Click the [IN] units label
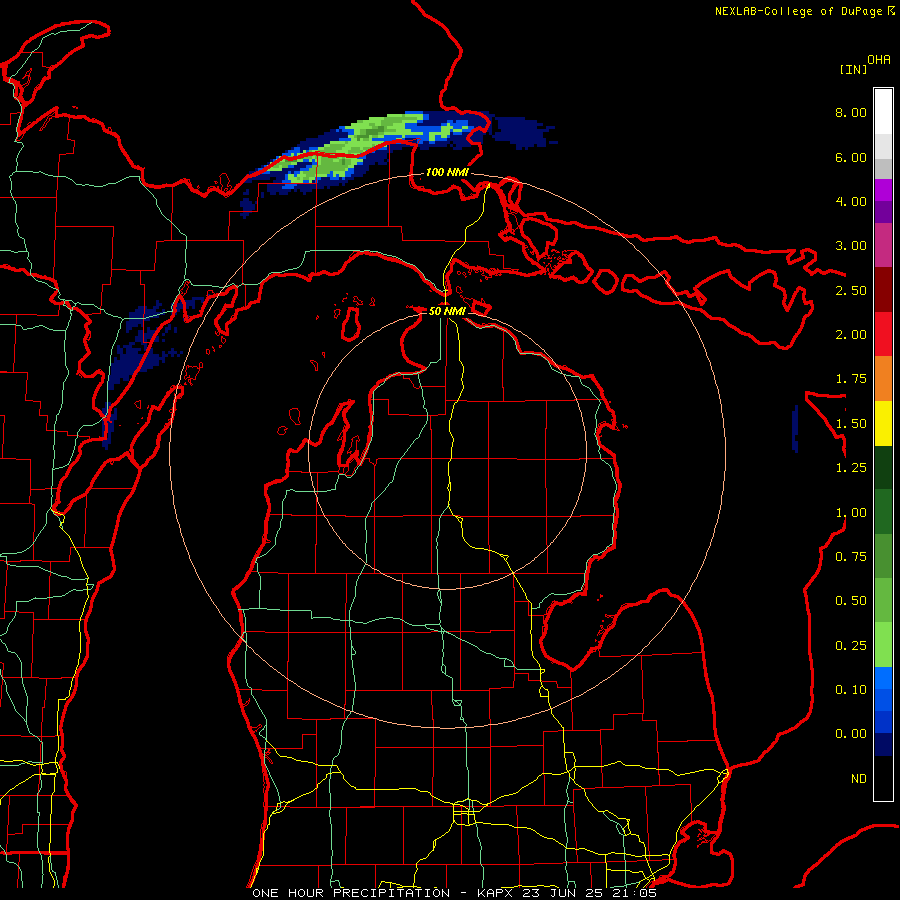 (x=853, y=69)
